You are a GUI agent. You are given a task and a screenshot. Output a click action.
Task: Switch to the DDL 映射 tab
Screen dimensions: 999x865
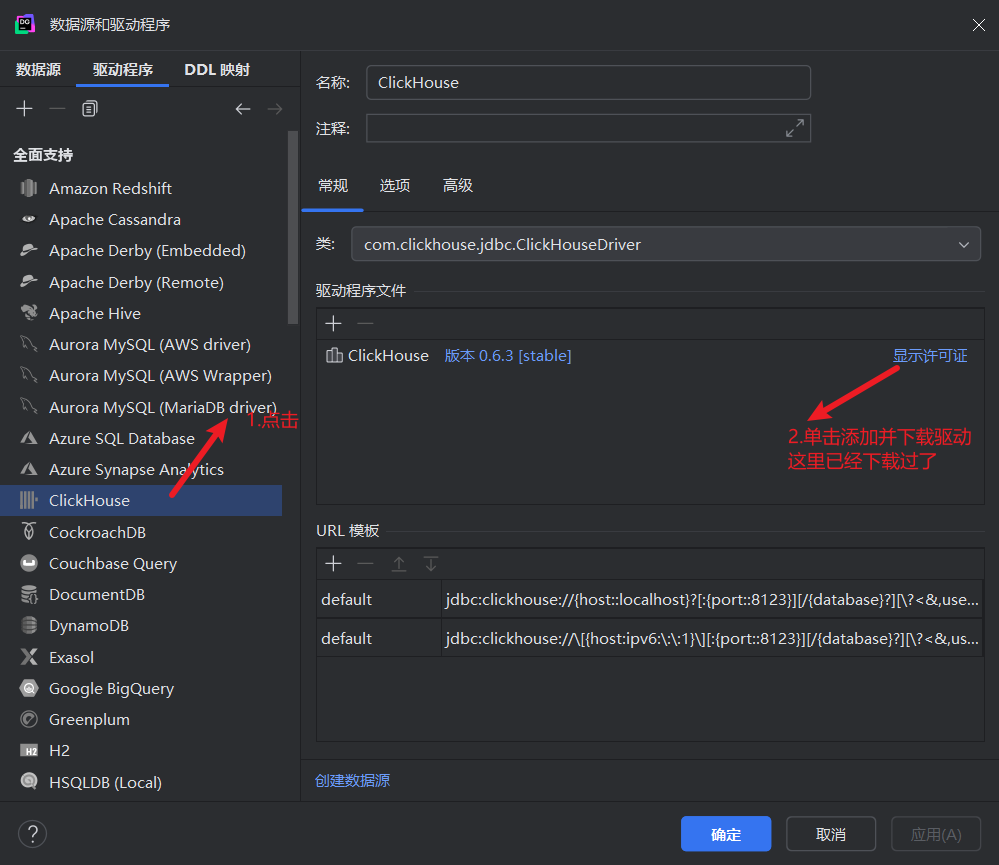click(x=217, y=69)
